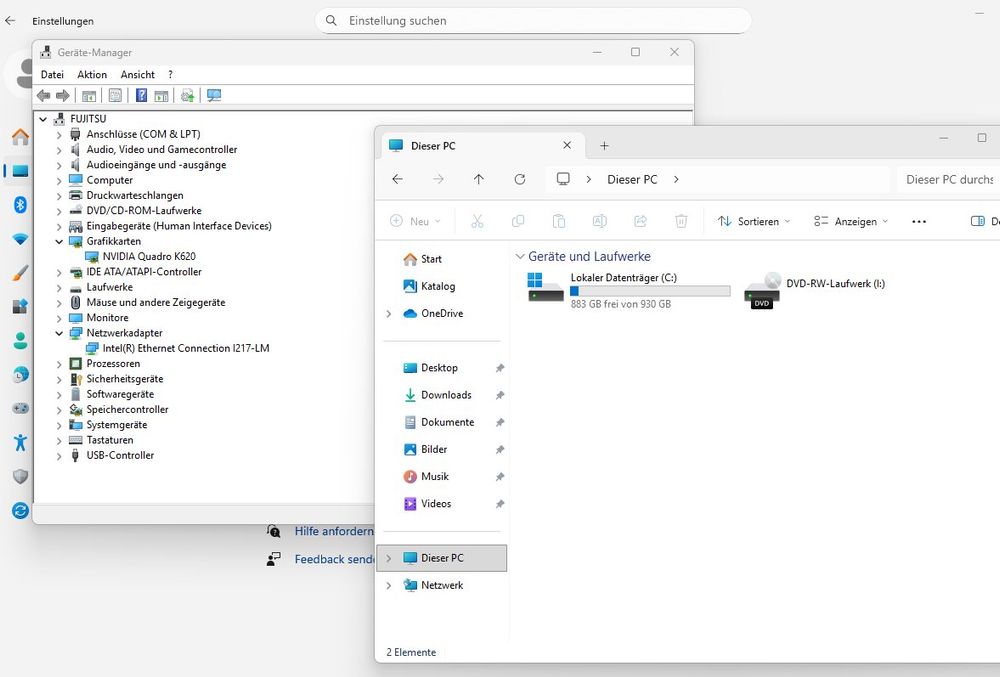1000x677 pixels.
Task: Collapse the Geräte und Laufwerke group
Action: (519, 257)
